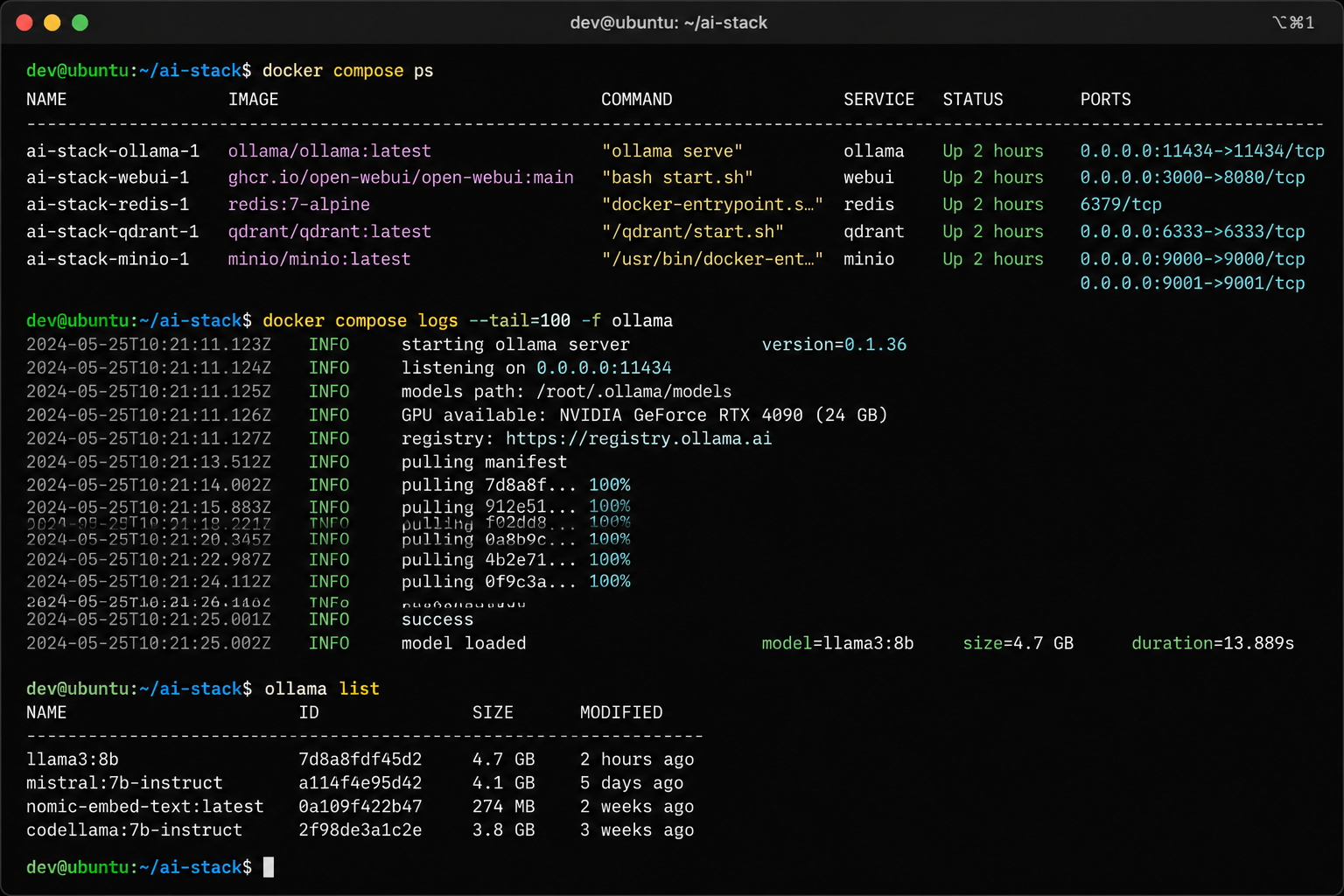
Task: Select the MODIFIED column header
Action: click(x=621, y=713)
